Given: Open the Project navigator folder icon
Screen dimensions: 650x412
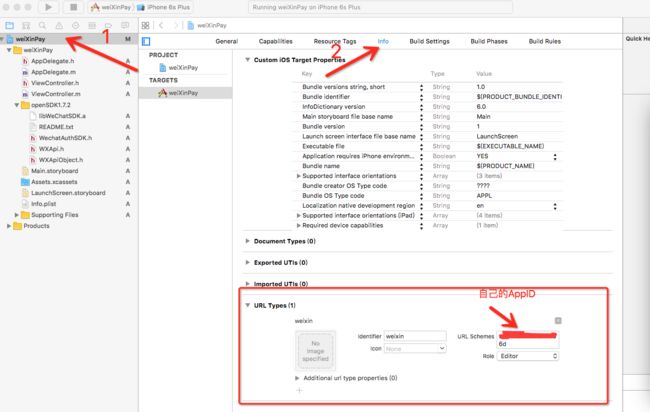Looking at the screenshot, I should (x=10, y=25).
